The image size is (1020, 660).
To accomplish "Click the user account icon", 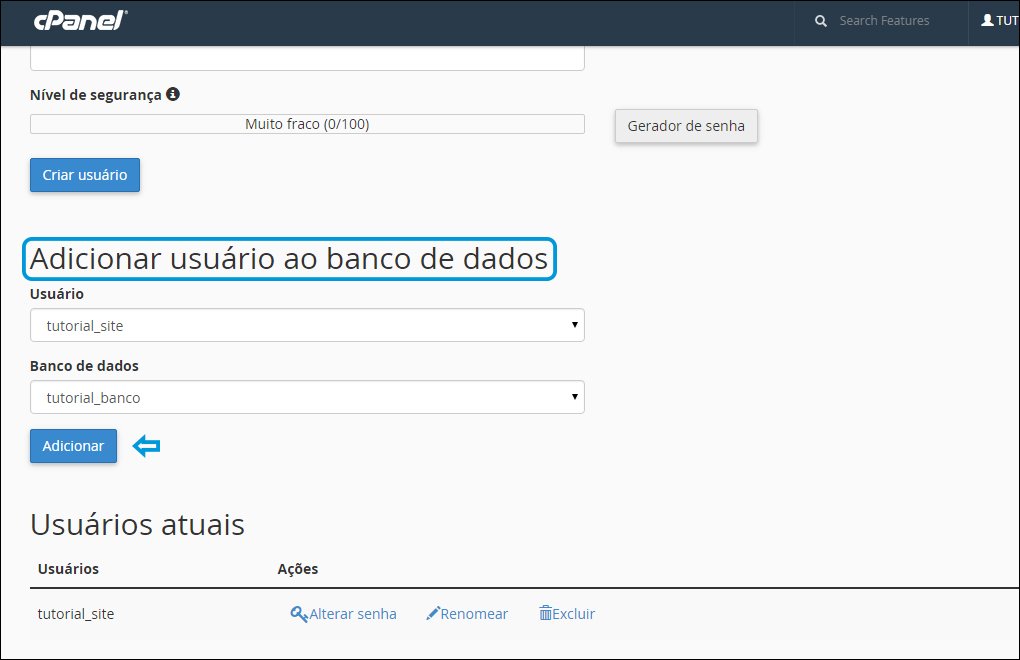I will [x=987, y=20].
